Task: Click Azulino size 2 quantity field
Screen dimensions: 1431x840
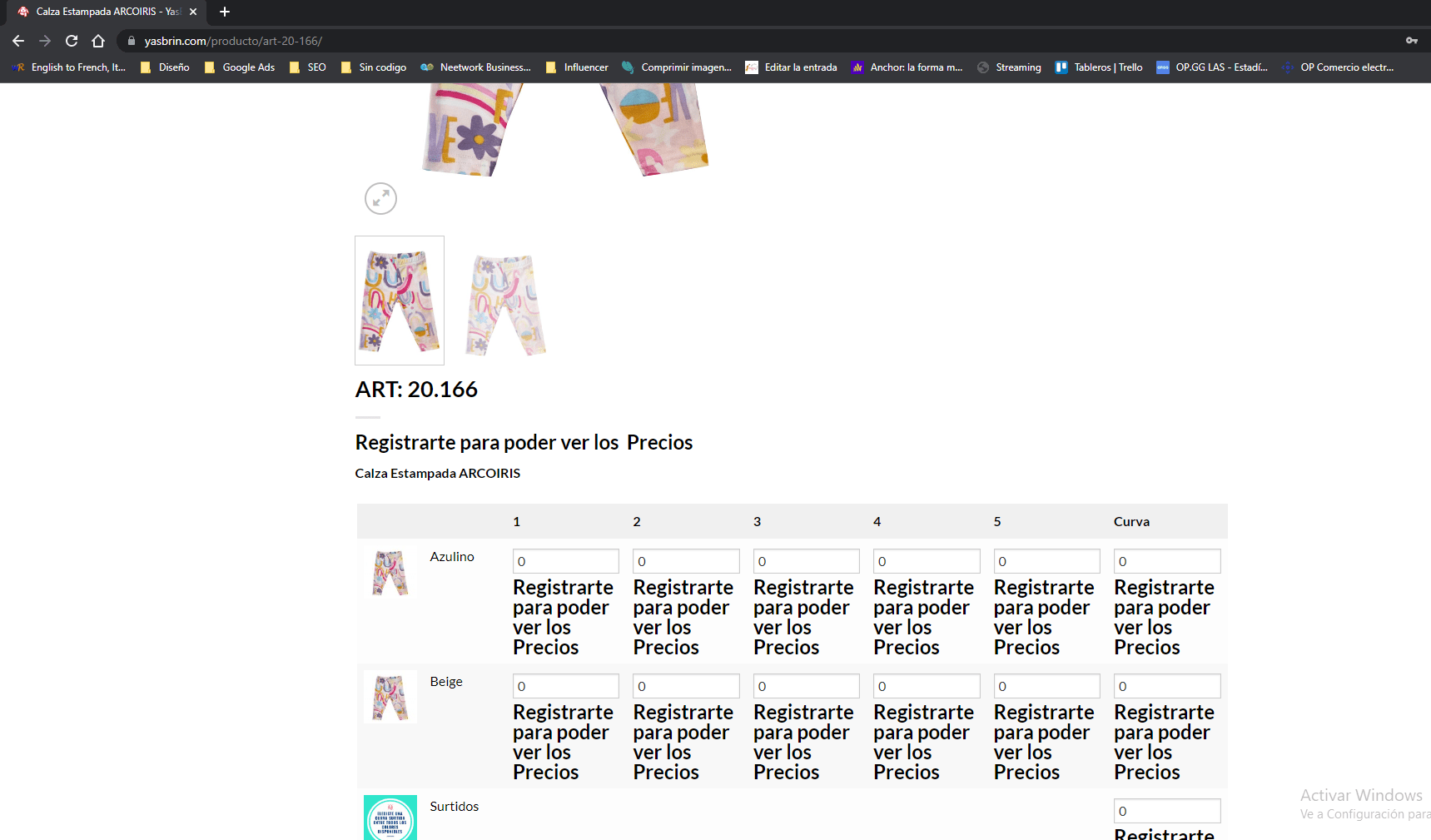Action: pyautogui.click(x=686, y=561)
